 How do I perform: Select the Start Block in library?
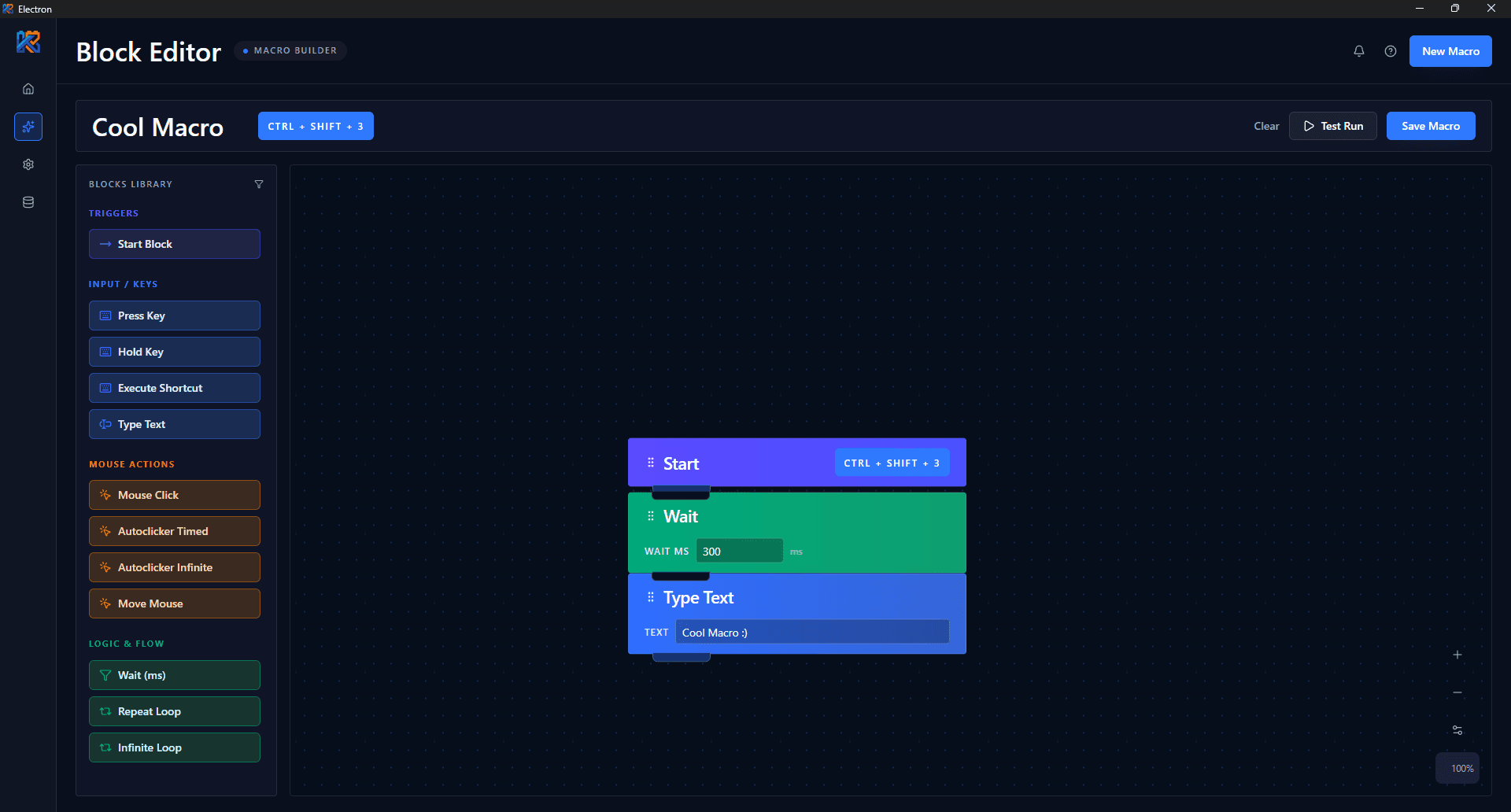click(175, 244)
